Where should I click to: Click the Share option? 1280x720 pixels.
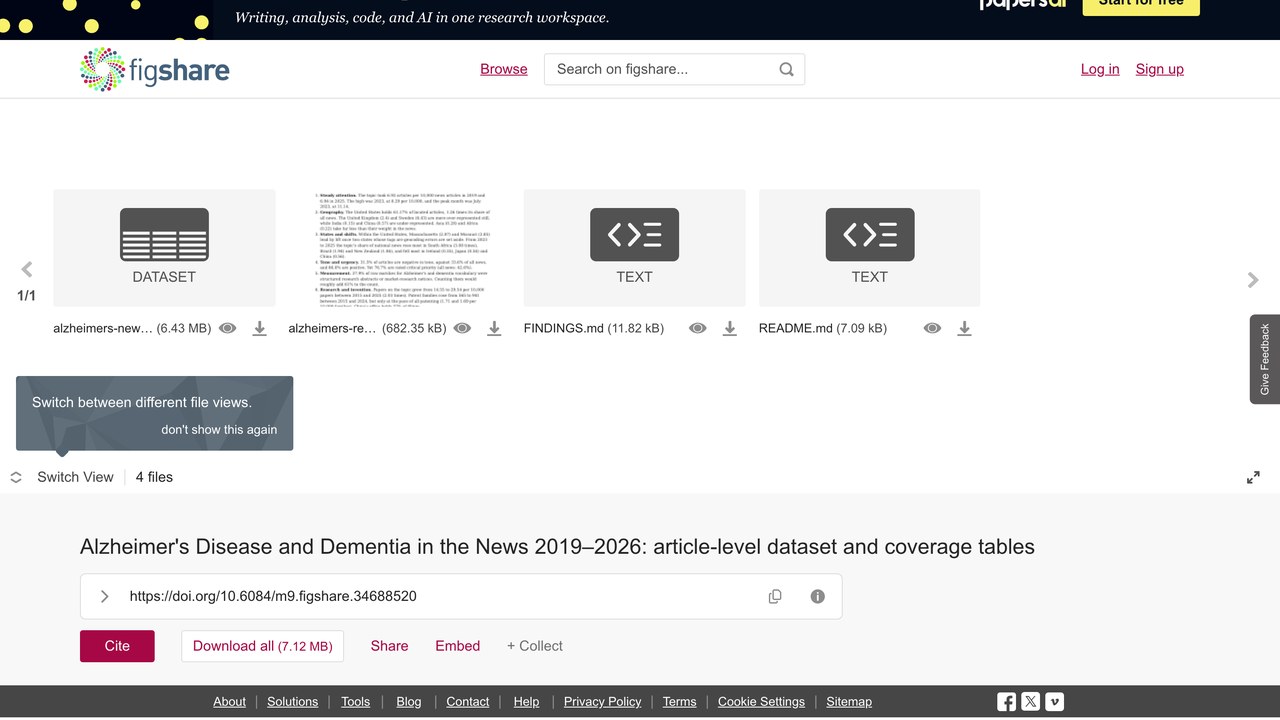tap(389, 646)
